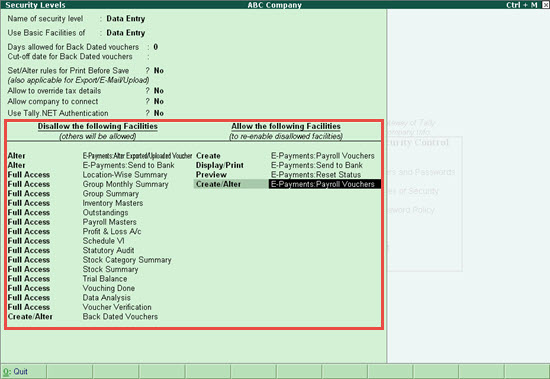Close the Security Levels screen with X

(545, 5)
